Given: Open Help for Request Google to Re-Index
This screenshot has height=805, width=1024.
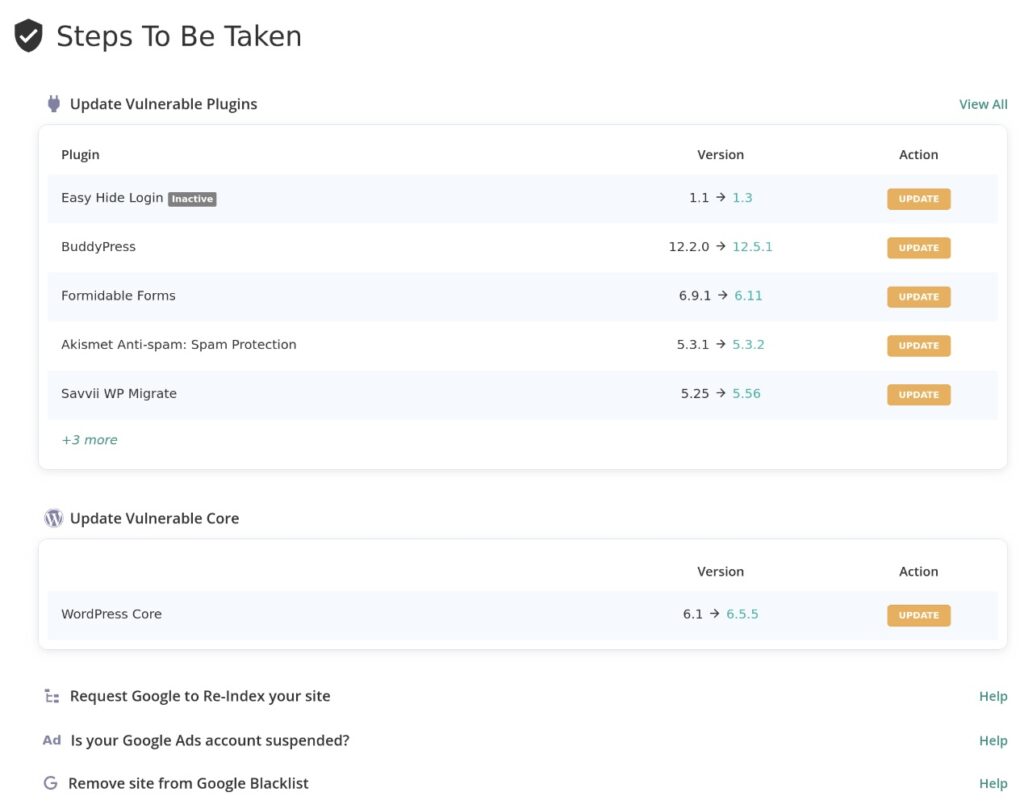Looking at the screenshot, I should (993, 697).
